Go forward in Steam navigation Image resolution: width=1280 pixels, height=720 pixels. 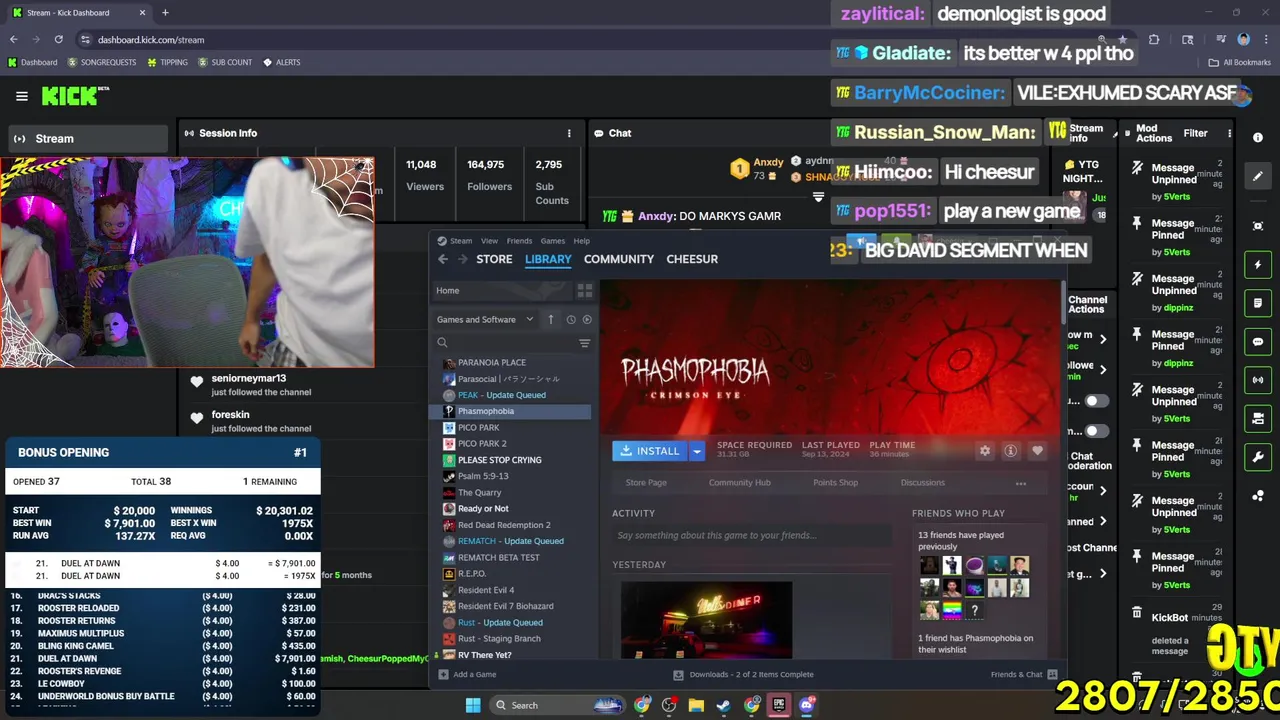pos(462,259)
